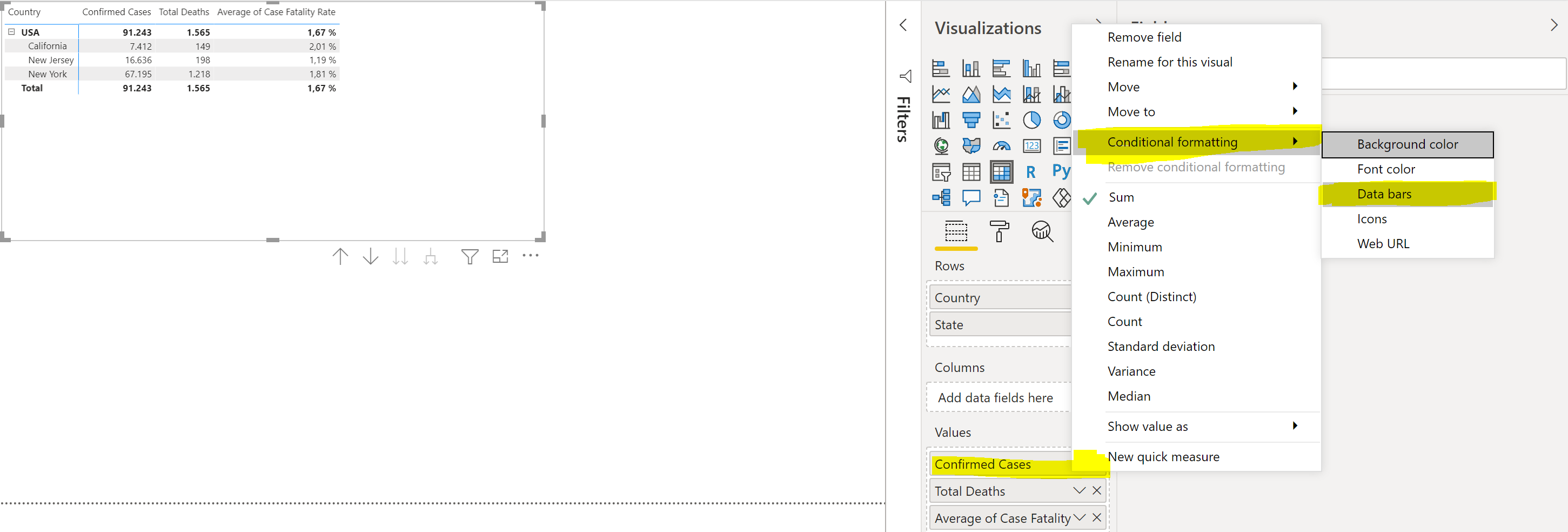The width and height of the screenshot is (1568, 532).
Task: Open More options ellipsis below matrix
Action: pyautogui.click(x=530, y=256)
